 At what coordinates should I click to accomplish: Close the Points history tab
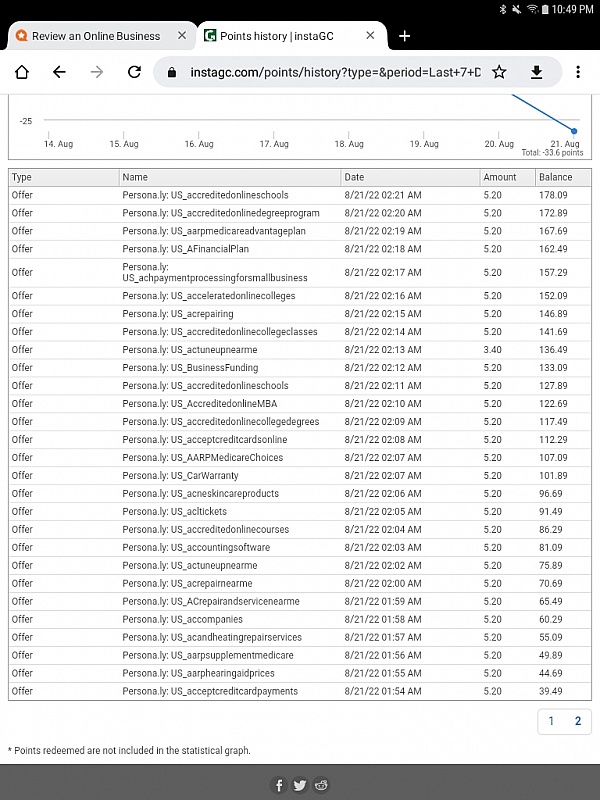[370, 36]
